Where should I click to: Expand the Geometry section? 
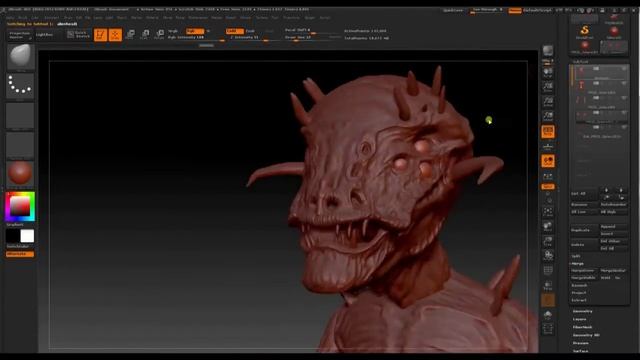pos(582,311)
